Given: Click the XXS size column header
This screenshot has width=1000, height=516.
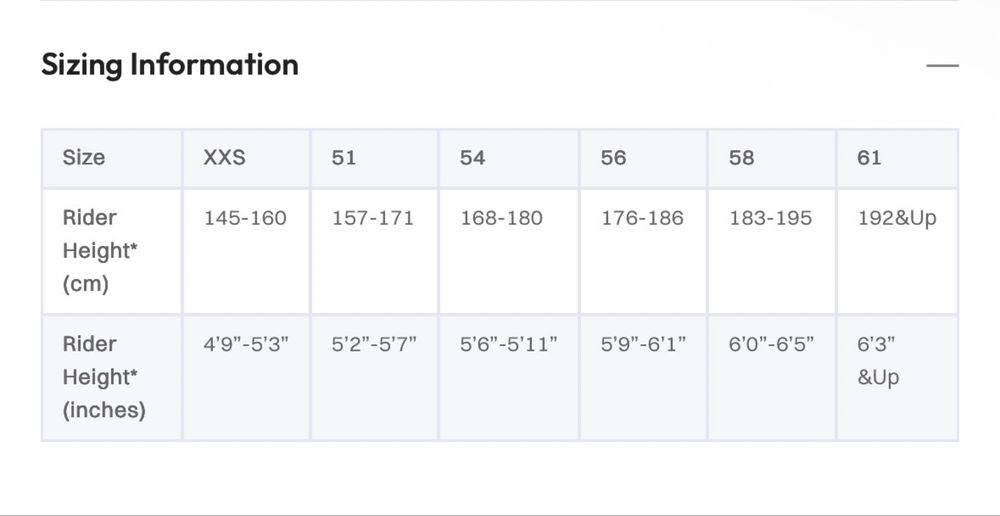Looking at the screenshot, I should (225, 158).
